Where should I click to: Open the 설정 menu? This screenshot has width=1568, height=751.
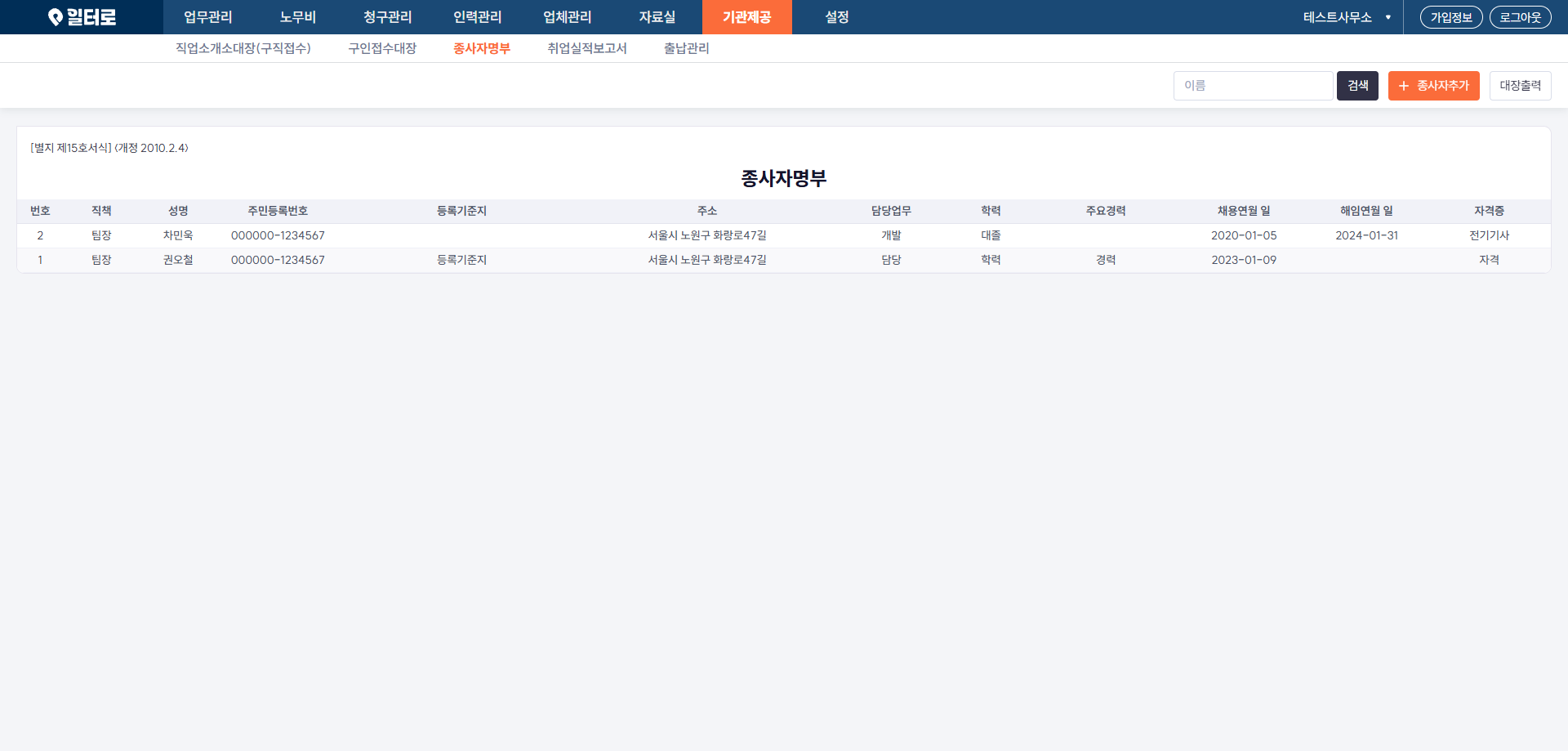(836, 17)
